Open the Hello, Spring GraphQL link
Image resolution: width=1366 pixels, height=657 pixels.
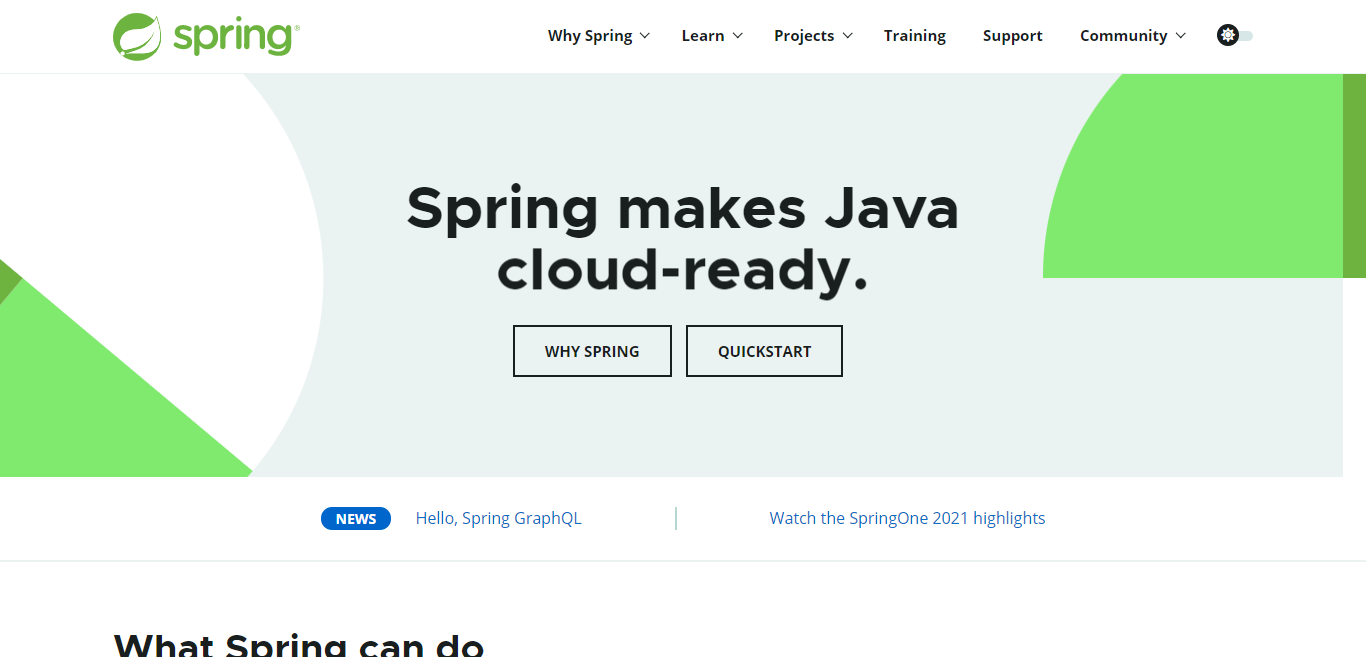tap(498, 518)
